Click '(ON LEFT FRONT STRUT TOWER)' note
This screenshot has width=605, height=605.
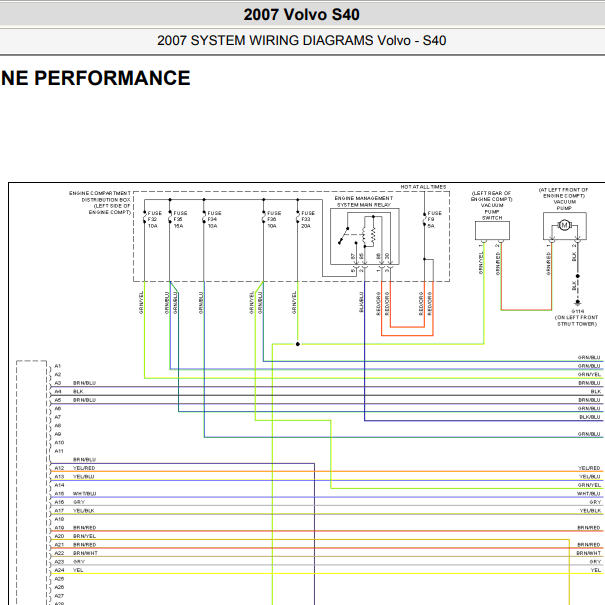576,321
